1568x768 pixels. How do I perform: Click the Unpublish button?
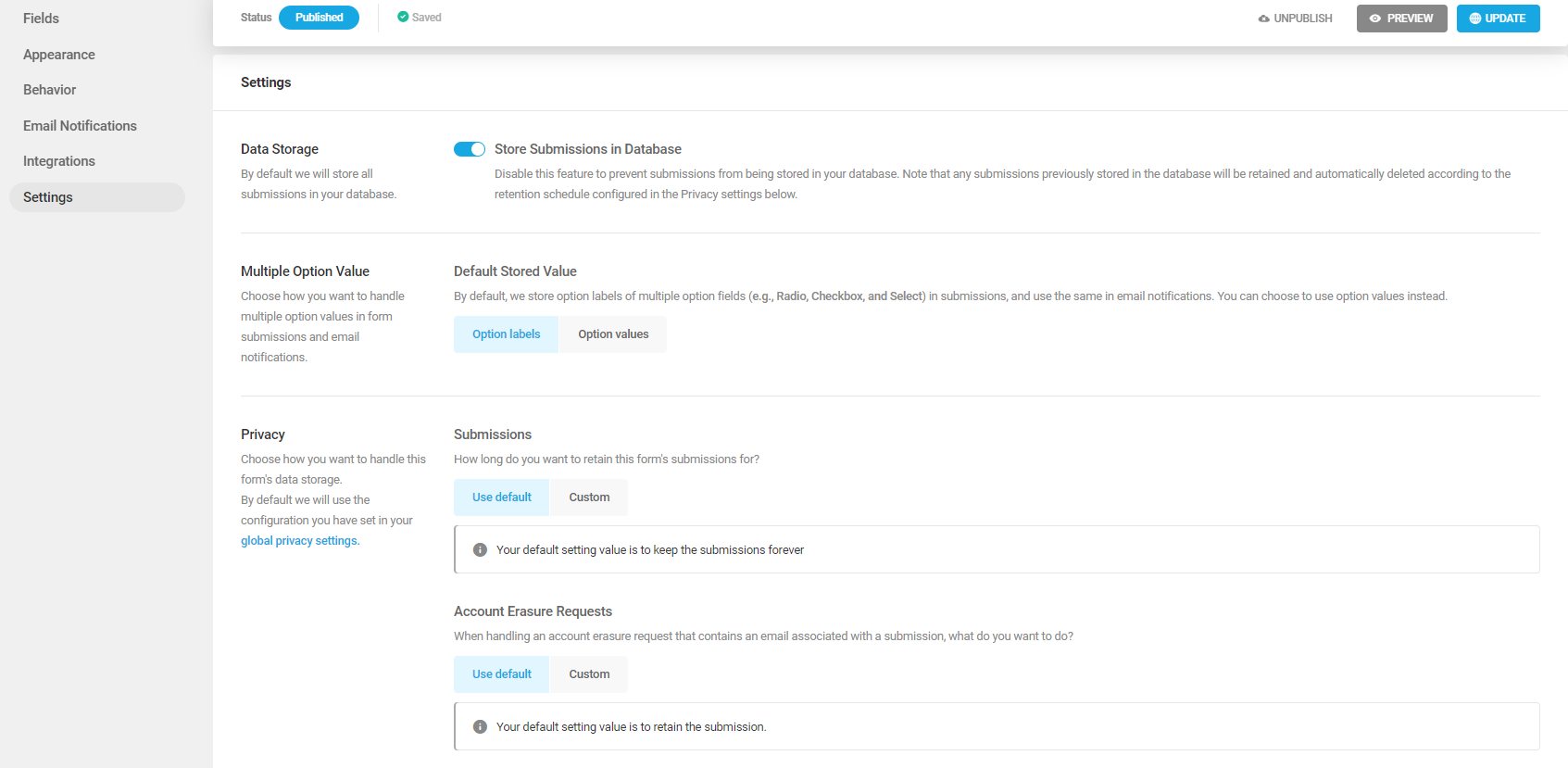coord(1295,19)
